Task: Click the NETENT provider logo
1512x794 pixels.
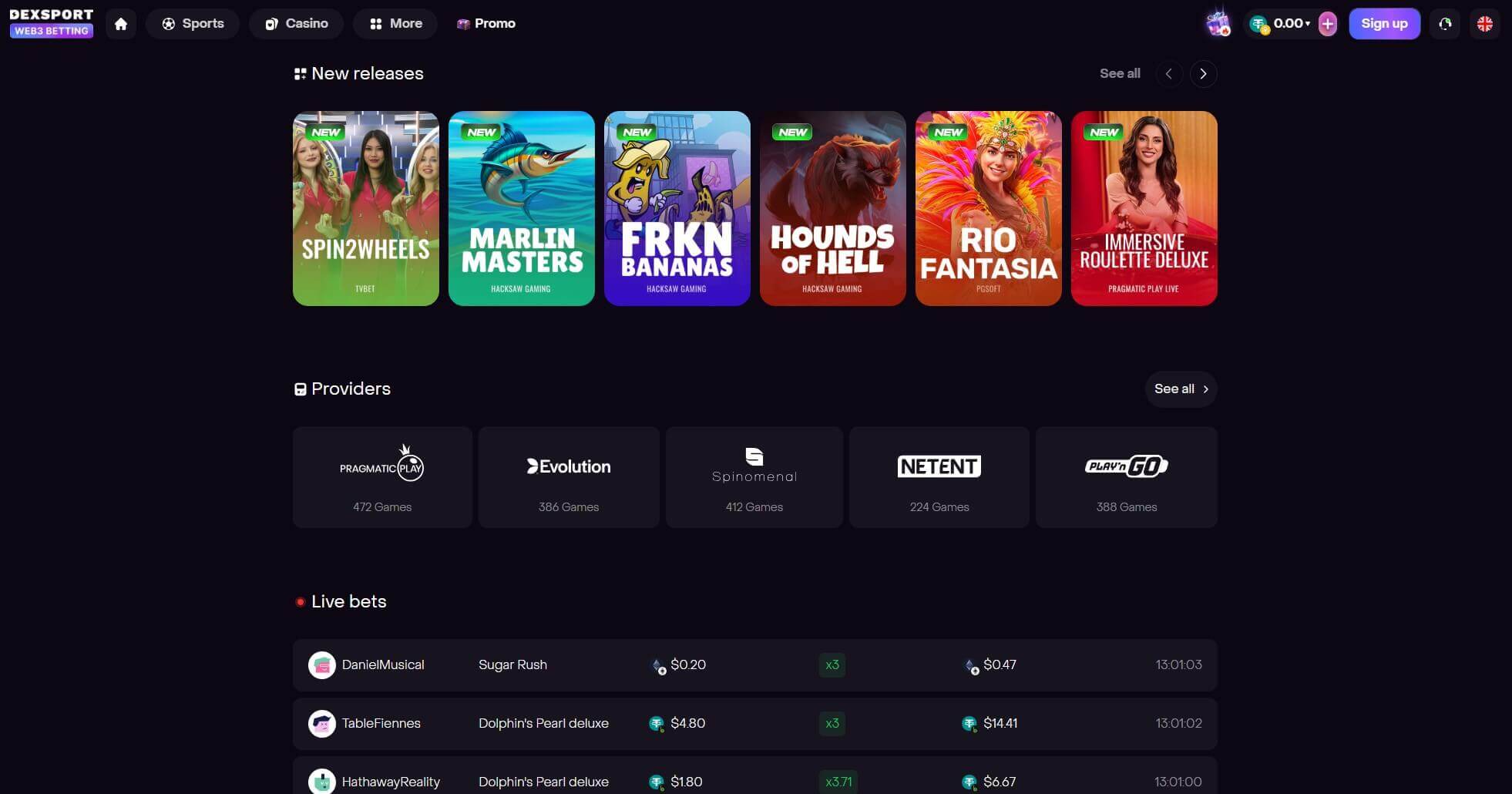Action: coord(939,466)
